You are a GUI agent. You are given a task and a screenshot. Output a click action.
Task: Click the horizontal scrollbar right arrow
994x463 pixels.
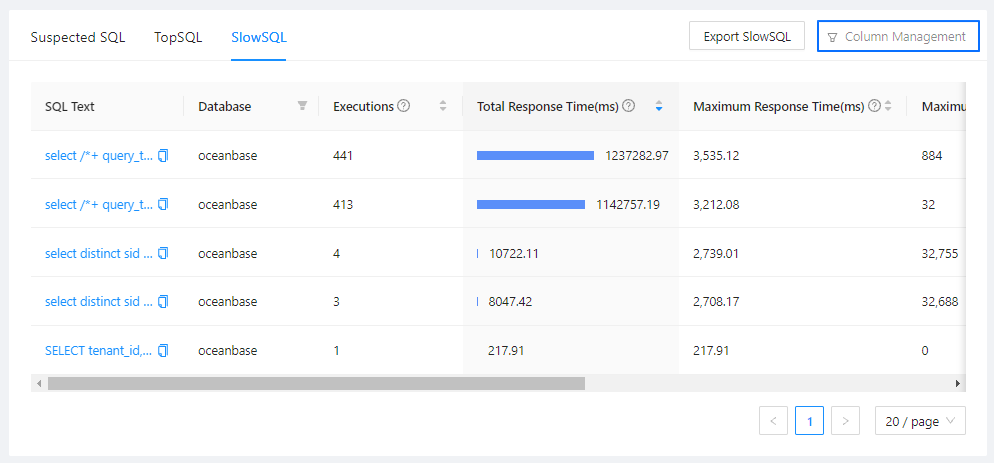coord(958,383)
